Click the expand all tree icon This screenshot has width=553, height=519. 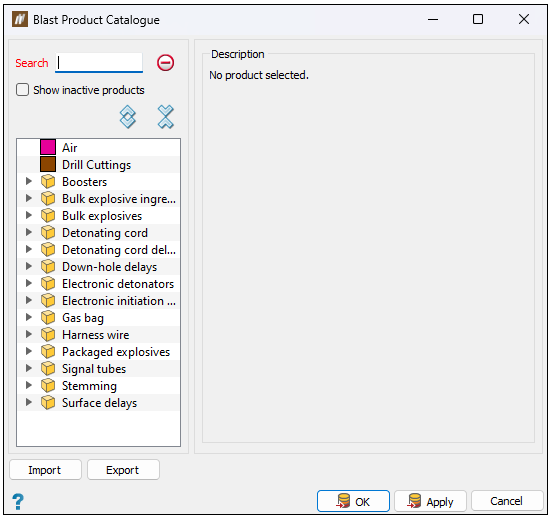(x=128, y=117)
